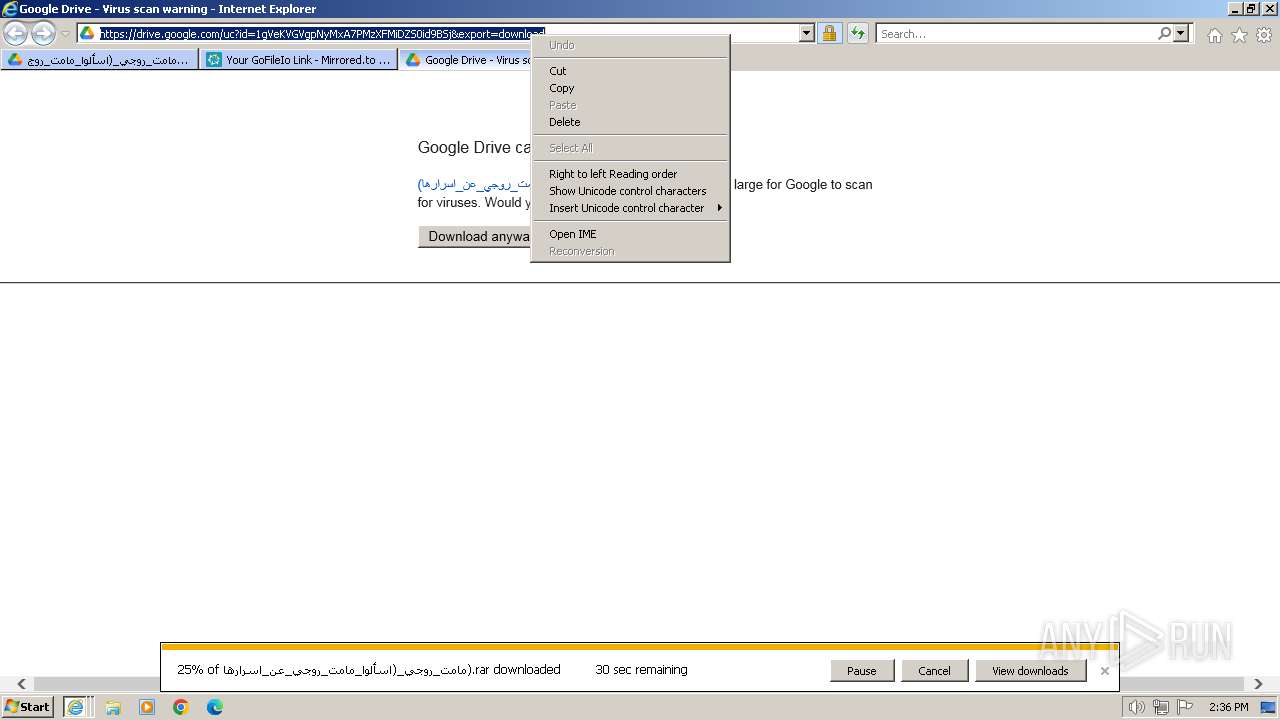
Task: Expand the address bar autocomplete dropdown
Action: click(807, 33)
